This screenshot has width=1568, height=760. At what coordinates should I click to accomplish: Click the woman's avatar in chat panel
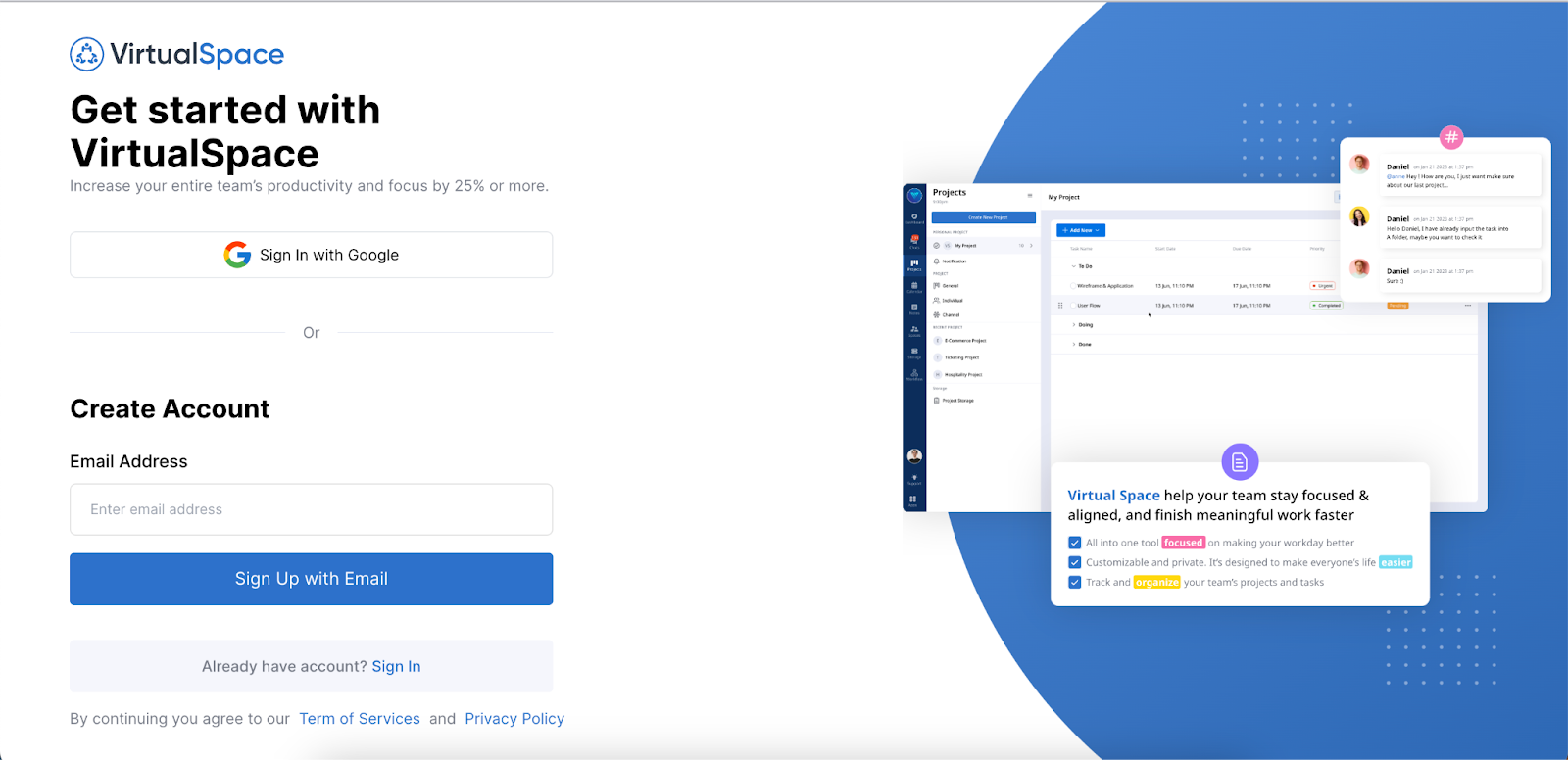[x=1359, y=216]
